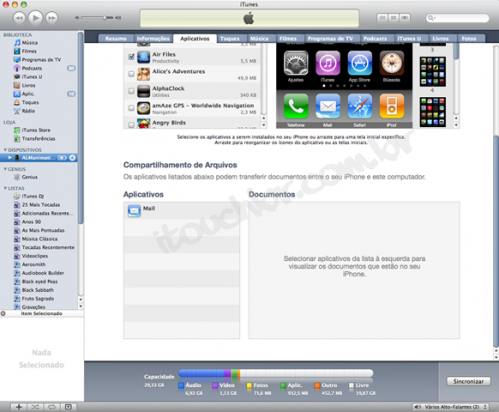Viewport: 499px width, 412px height.
Task: Switch to grid view button
Action: (x=393, y=17)
